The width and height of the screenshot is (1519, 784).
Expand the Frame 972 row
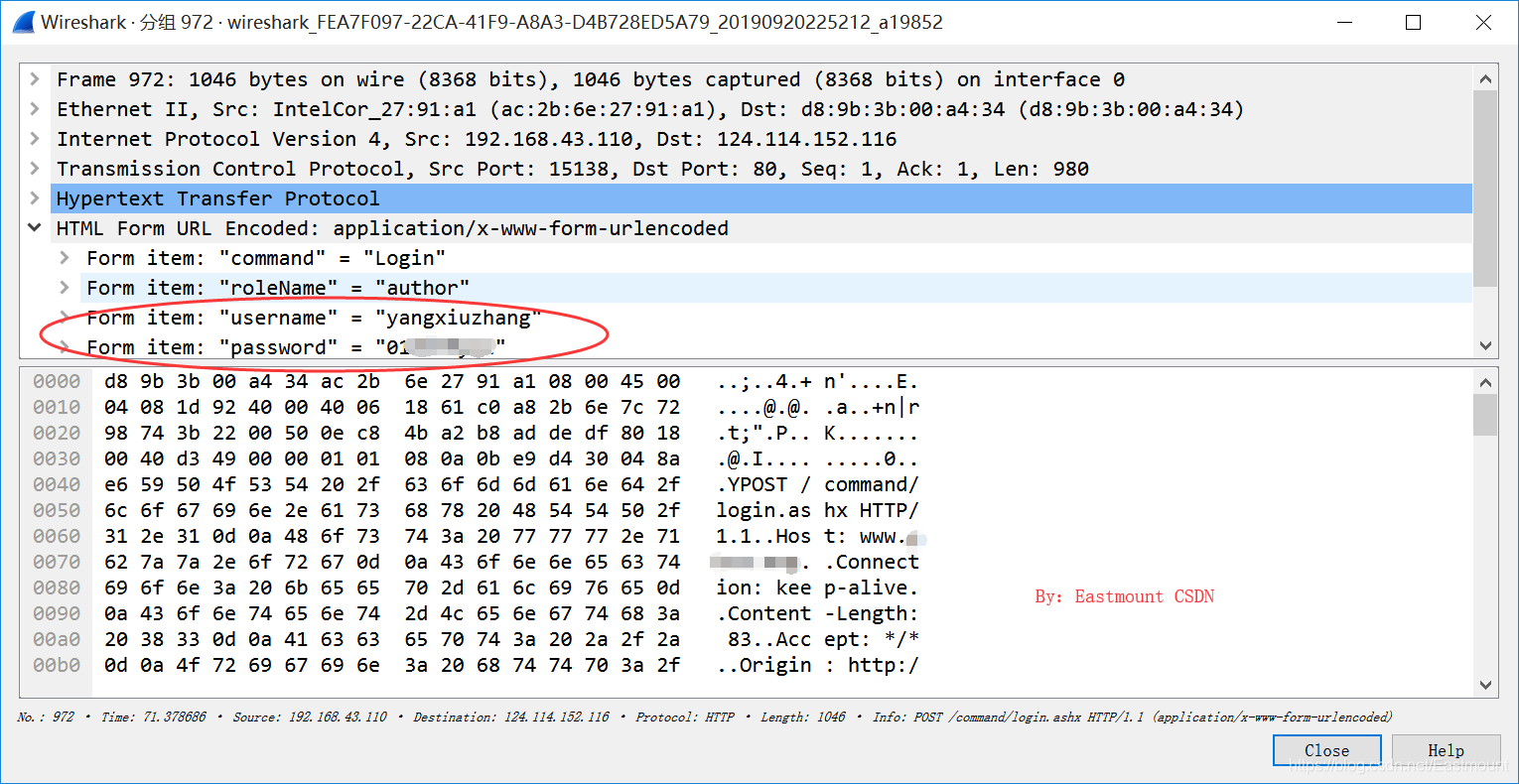click(x=35, y=79)
